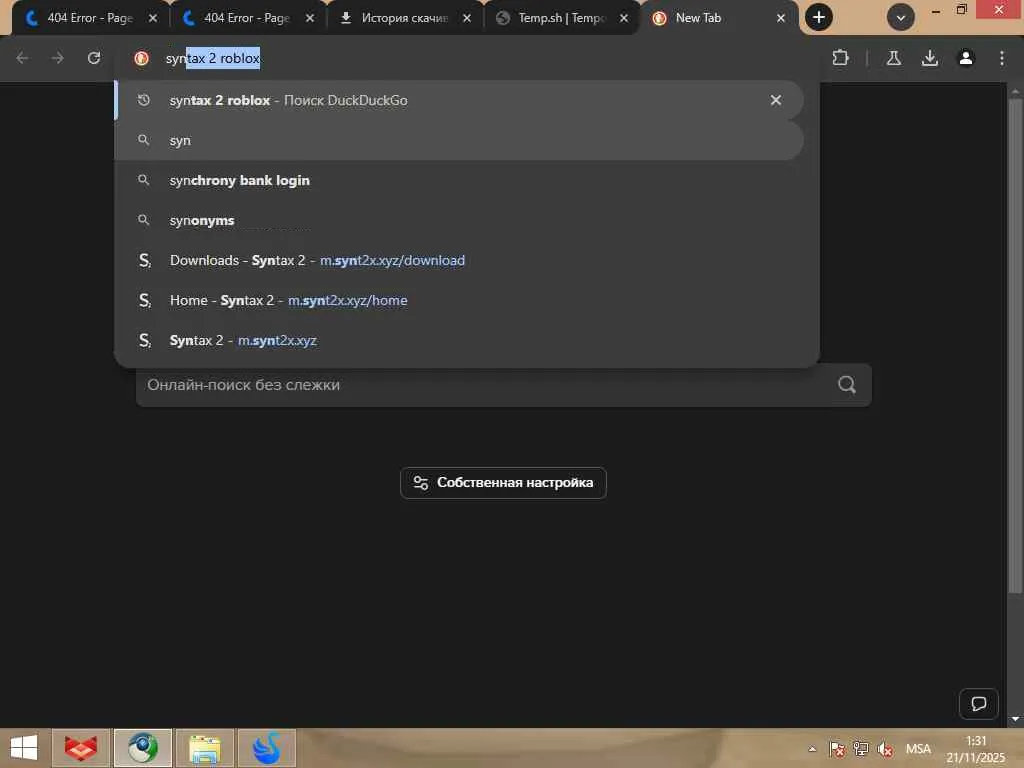Open the red fox taskbar app
The width and height of the screenshot is (1024, 768).
click(x=81, y=748)
